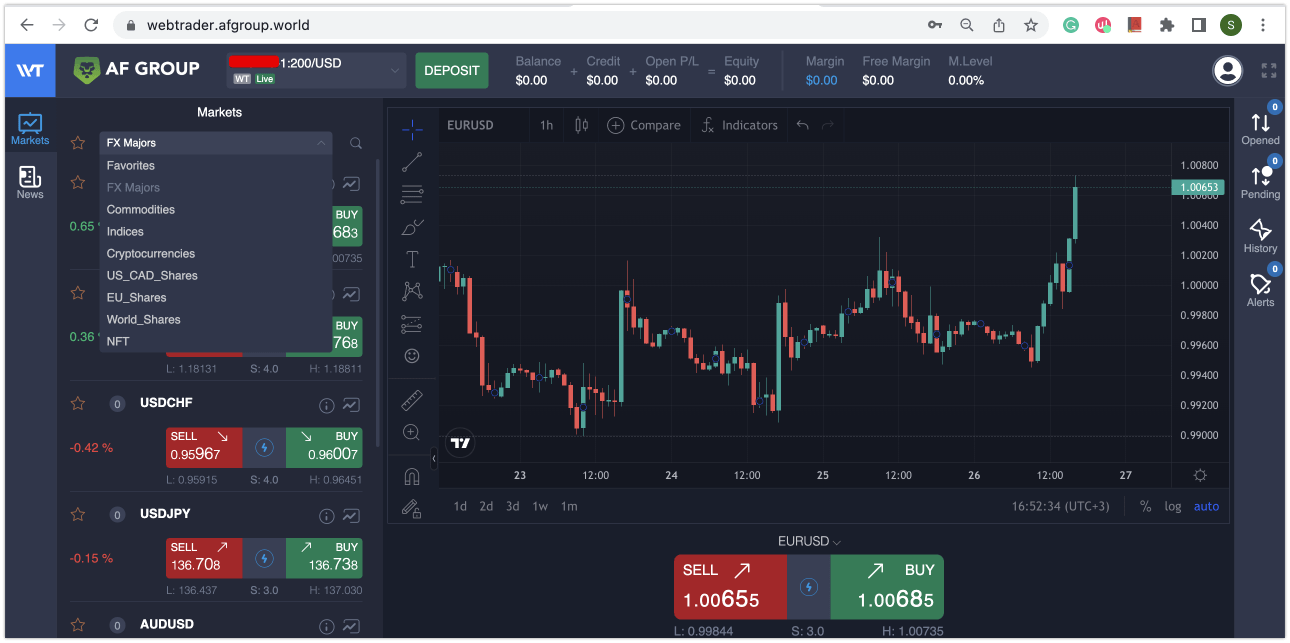
Task: Collapse the drawing toolbar with the side arrow
Action: pyautogui.click(x=434, y=458)
